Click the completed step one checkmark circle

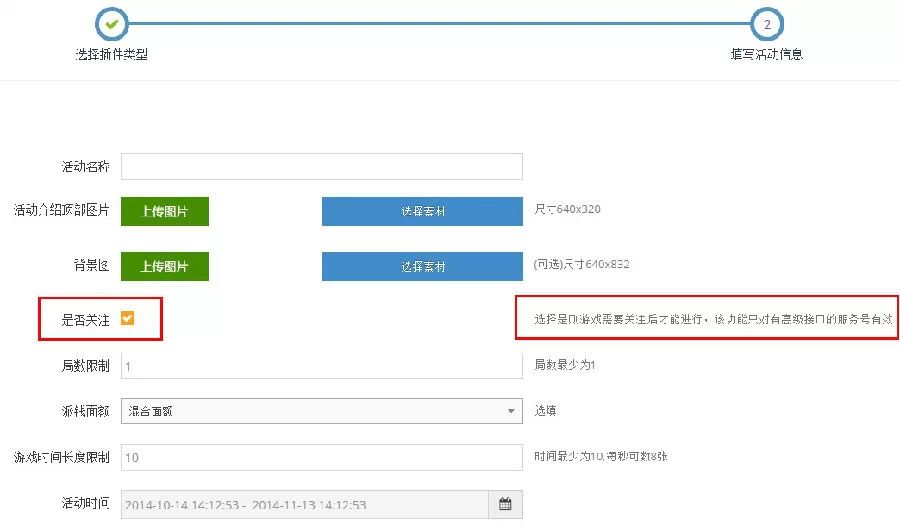pyautogui.click(x=112, y=24)
